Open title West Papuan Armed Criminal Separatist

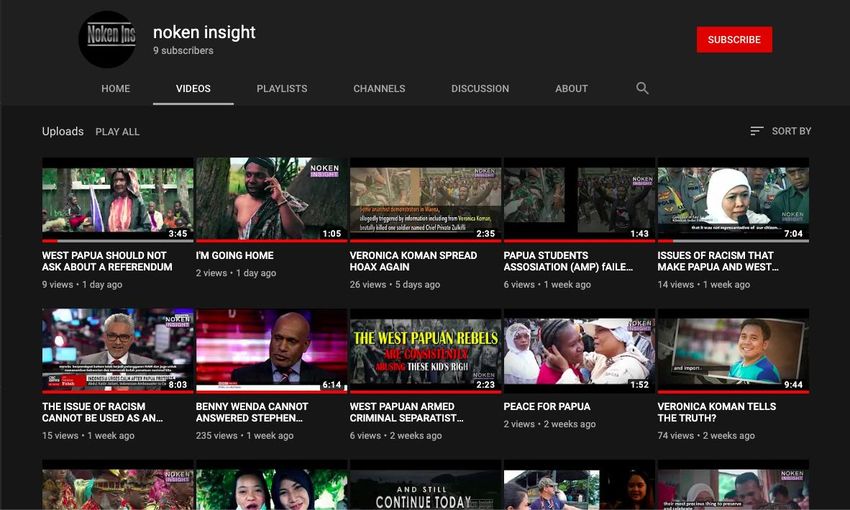coord(407,412)
